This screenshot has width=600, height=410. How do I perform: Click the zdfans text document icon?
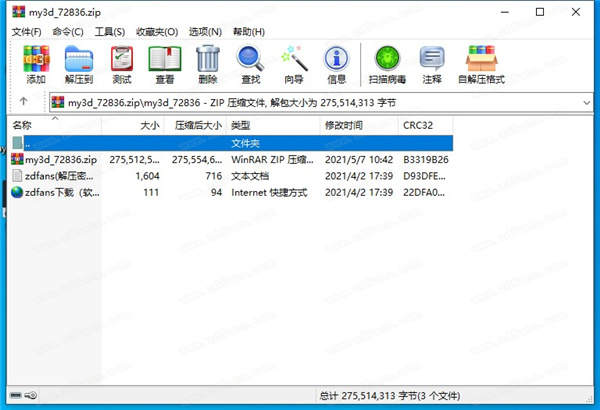(17, 176)
